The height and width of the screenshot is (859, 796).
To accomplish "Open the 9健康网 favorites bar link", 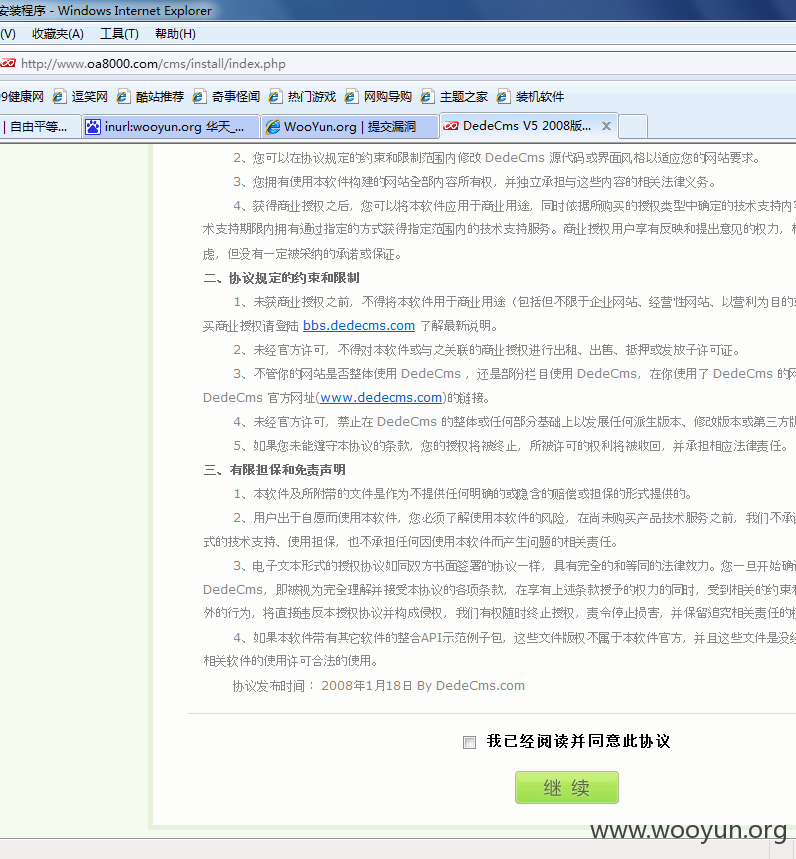I will 22,97.
